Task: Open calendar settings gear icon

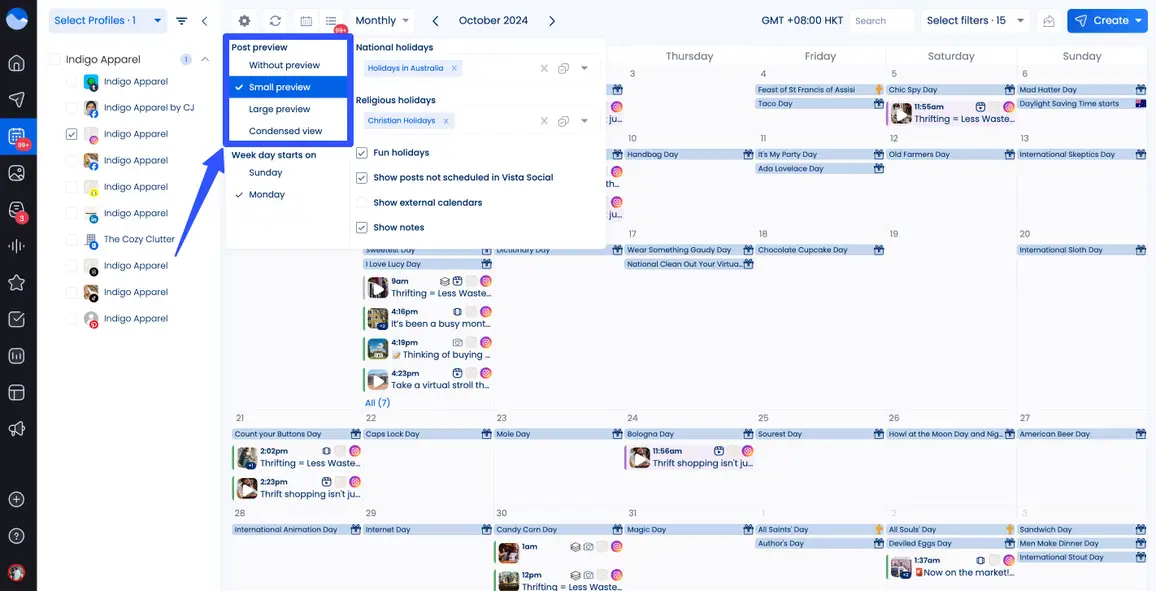Action: [x=245, y=21]
